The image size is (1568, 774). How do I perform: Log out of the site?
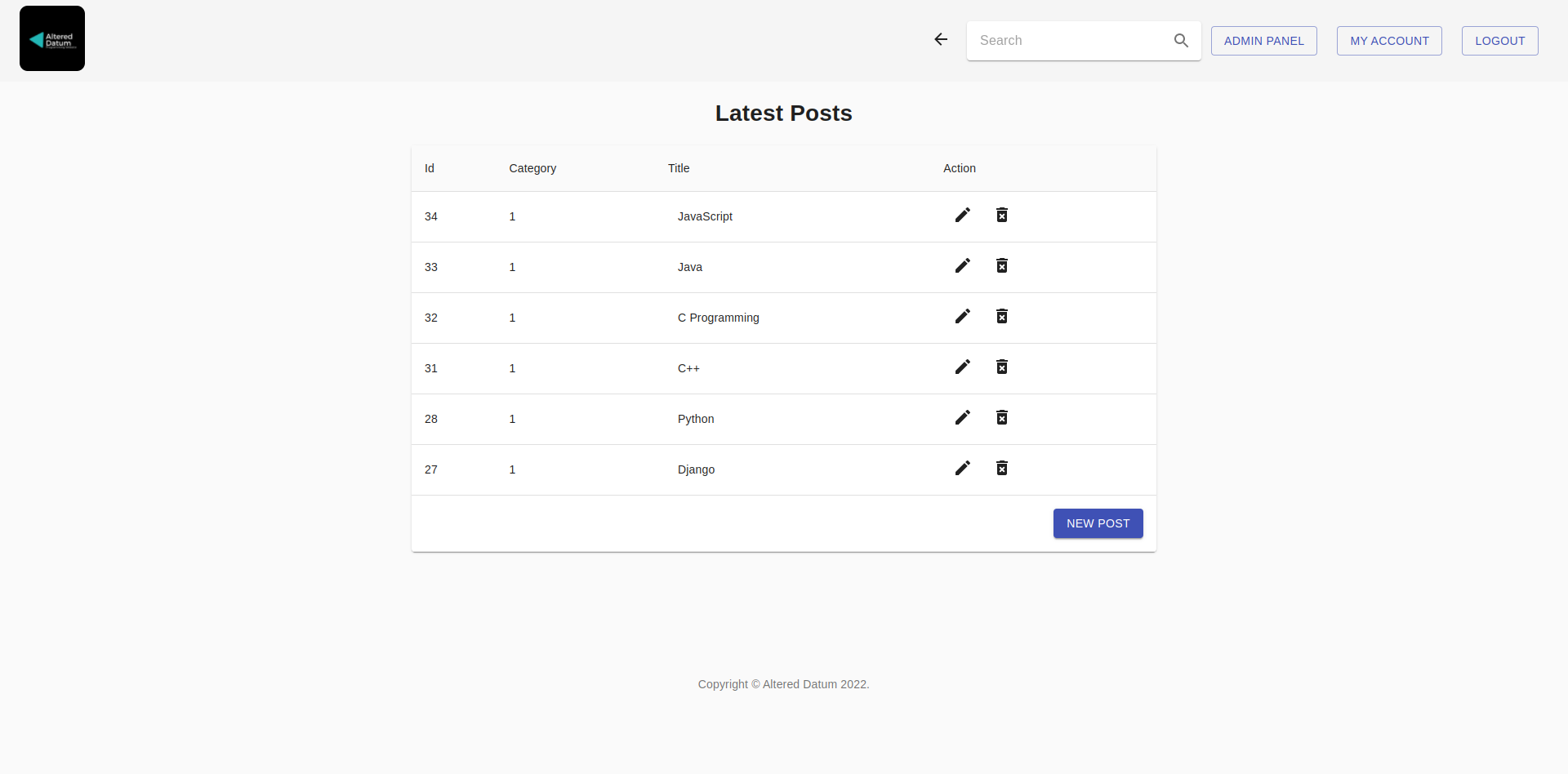click(1499, 41)
